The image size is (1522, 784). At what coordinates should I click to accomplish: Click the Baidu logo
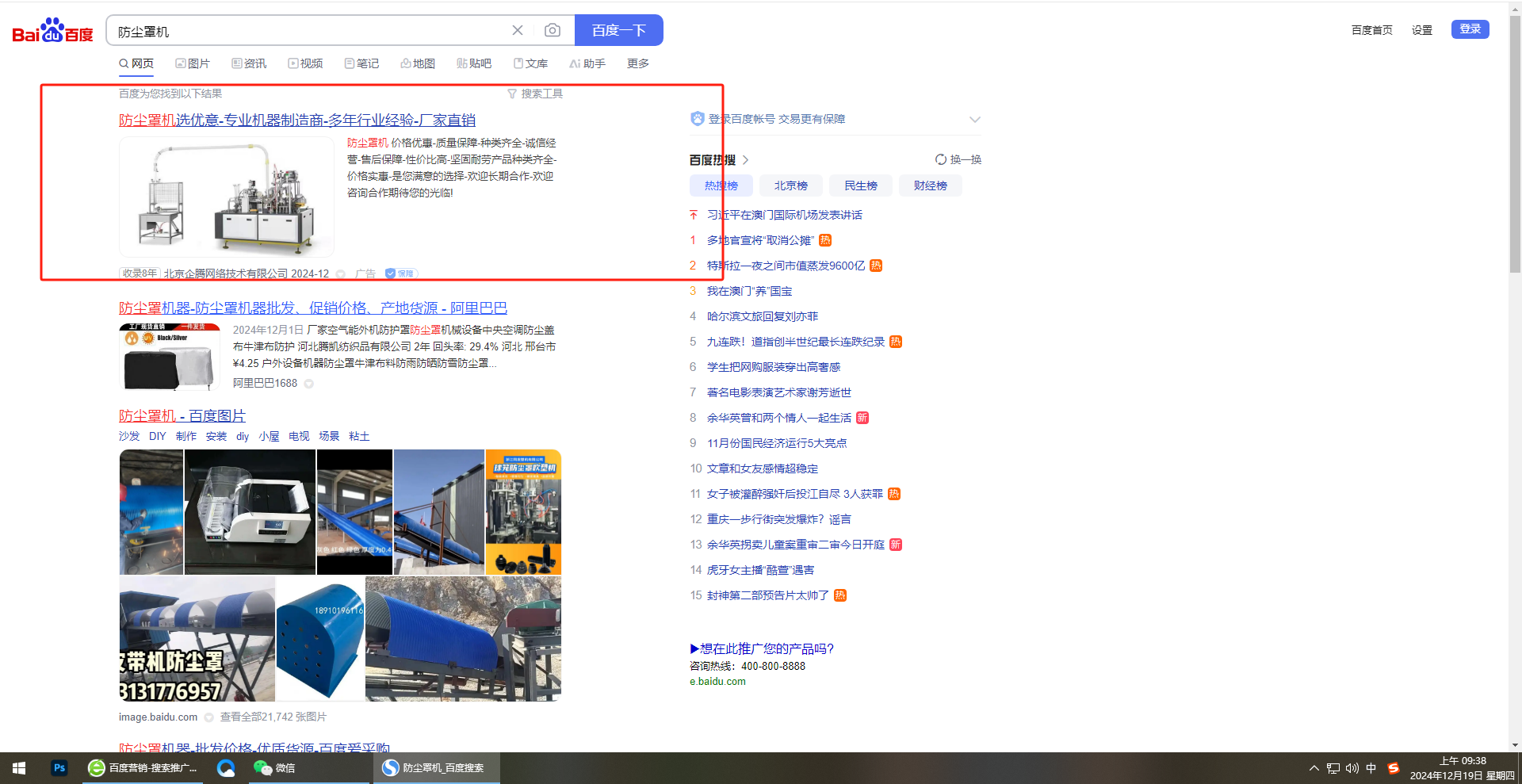tap(52, 31)
